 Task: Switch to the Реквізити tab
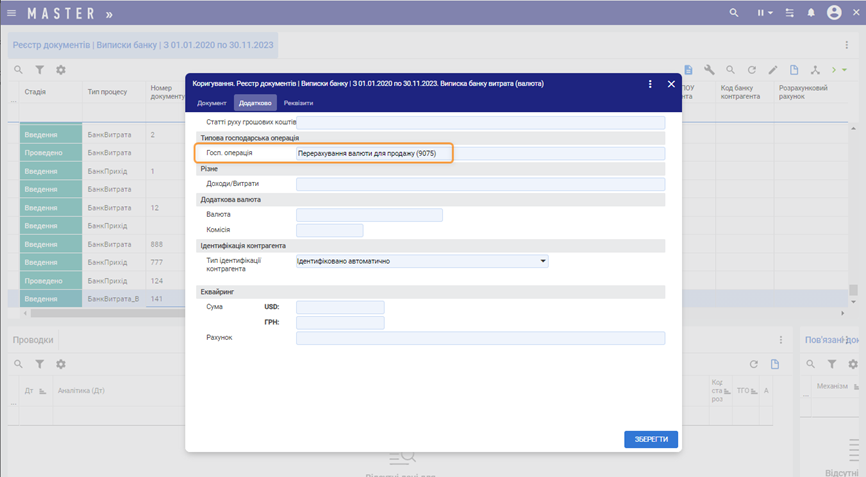298,103
